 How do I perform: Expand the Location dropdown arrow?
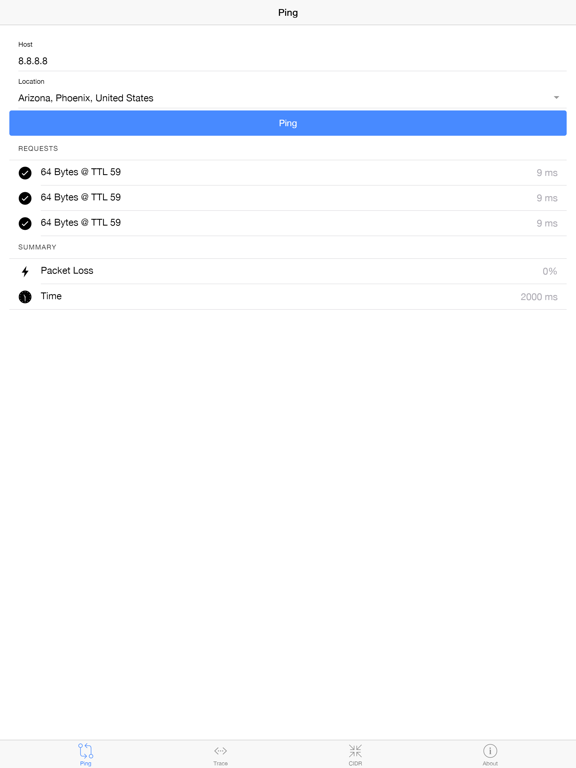tap(556, 97)
